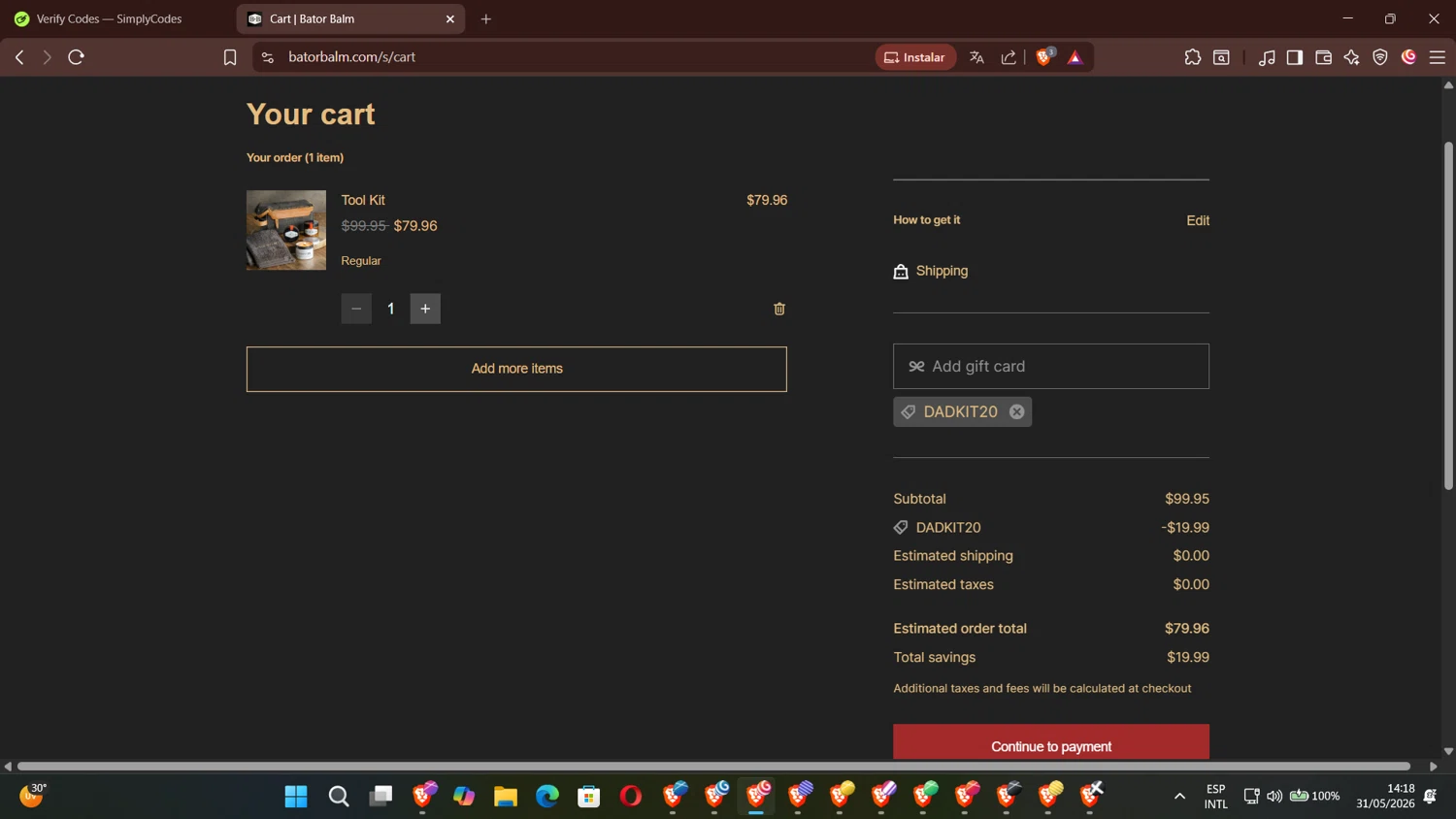Open the volume control in system tray
Viewport: 1456px width, 819px height.
click(1274, 797)
